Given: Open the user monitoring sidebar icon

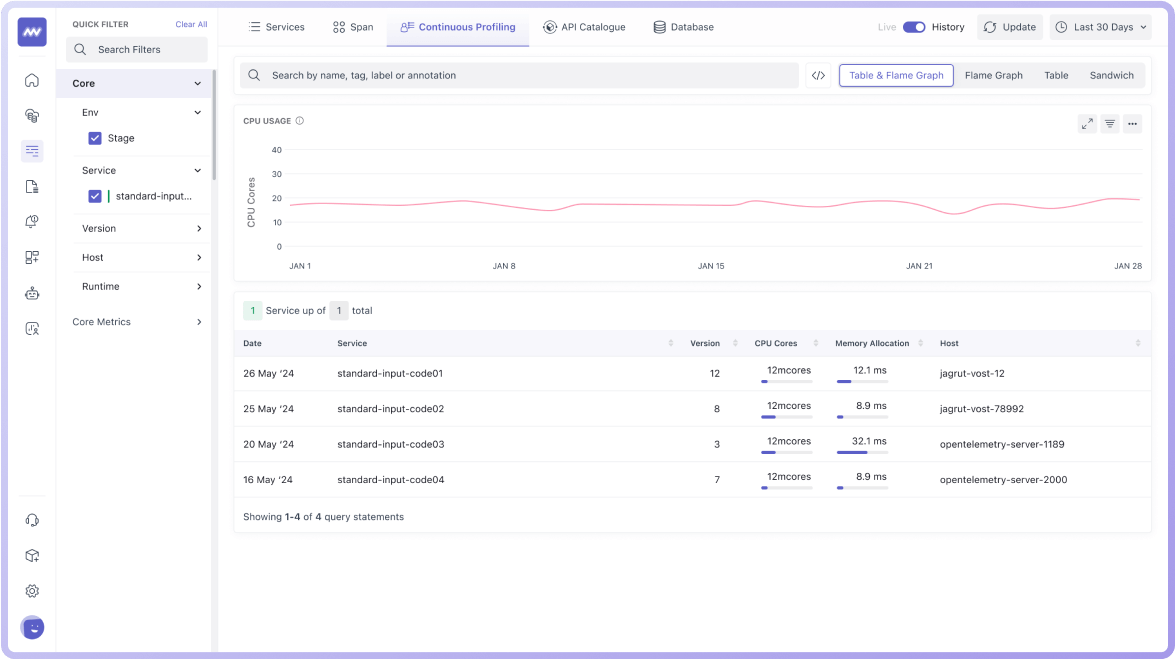Looking at the screenshot, I should 32,328.
